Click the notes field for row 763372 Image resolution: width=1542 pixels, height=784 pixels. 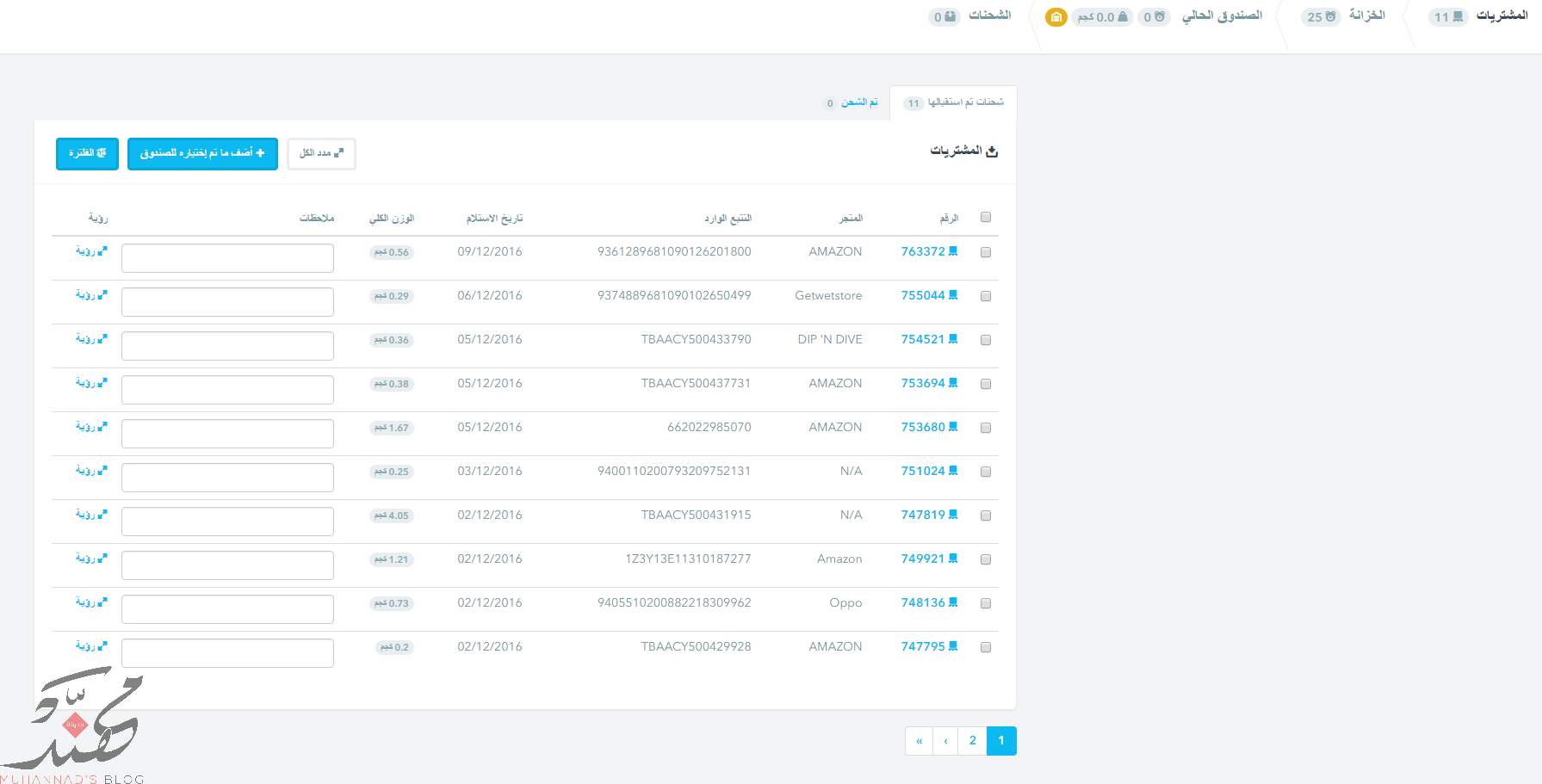pyautogui.click(x=227, y=258)
